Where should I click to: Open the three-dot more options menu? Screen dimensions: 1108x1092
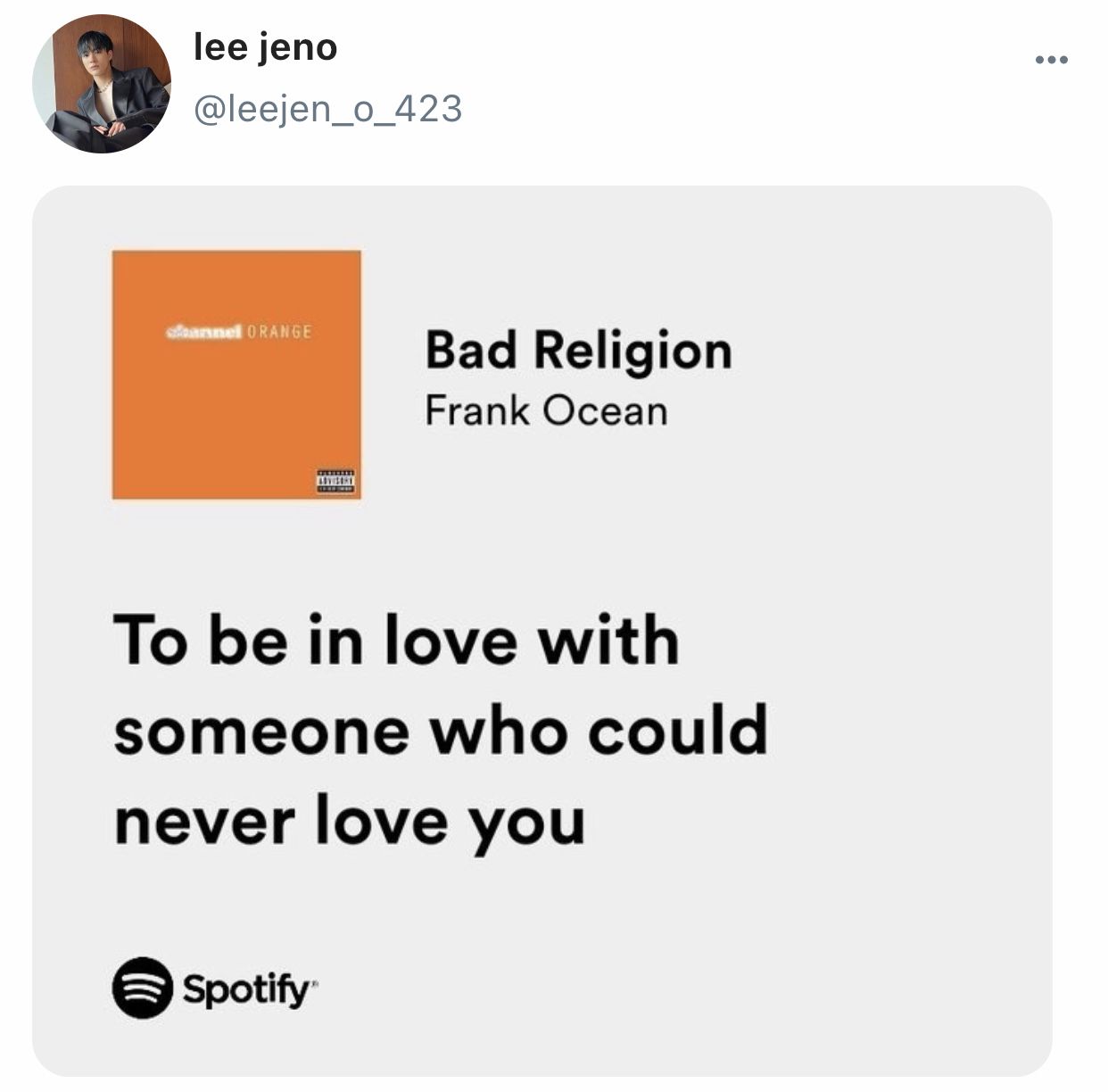(1051, 61)
